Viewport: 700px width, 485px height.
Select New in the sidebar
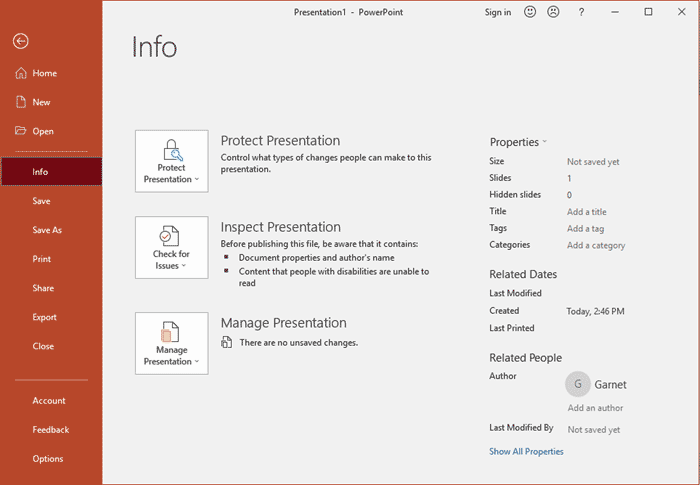[x=41, y=102]
